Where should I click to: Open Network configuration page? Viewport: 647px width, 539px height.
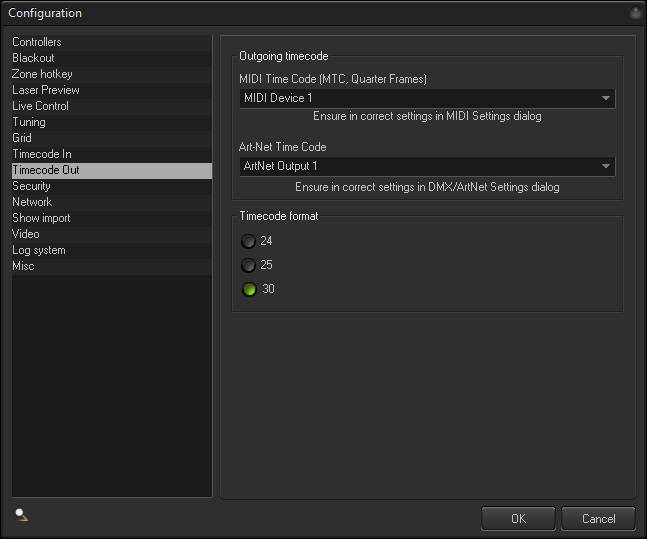pyautogui.click(x=32, y=202)
